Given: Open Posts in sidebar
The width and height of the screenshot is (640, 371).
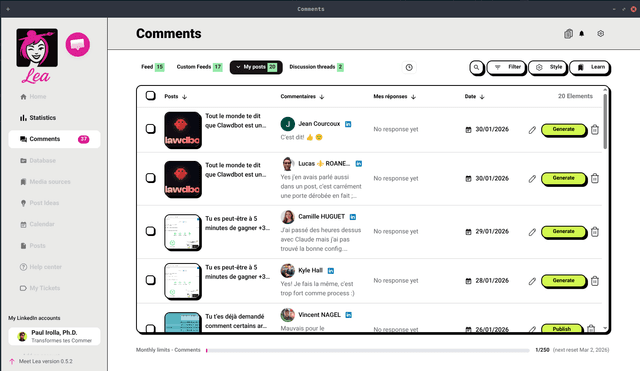Looking at the screenshot, I should [x=38, y=246].
